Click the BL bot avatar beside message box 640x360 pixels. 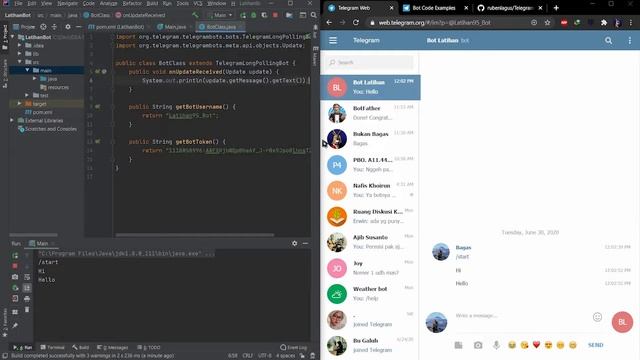coord(622,322)
